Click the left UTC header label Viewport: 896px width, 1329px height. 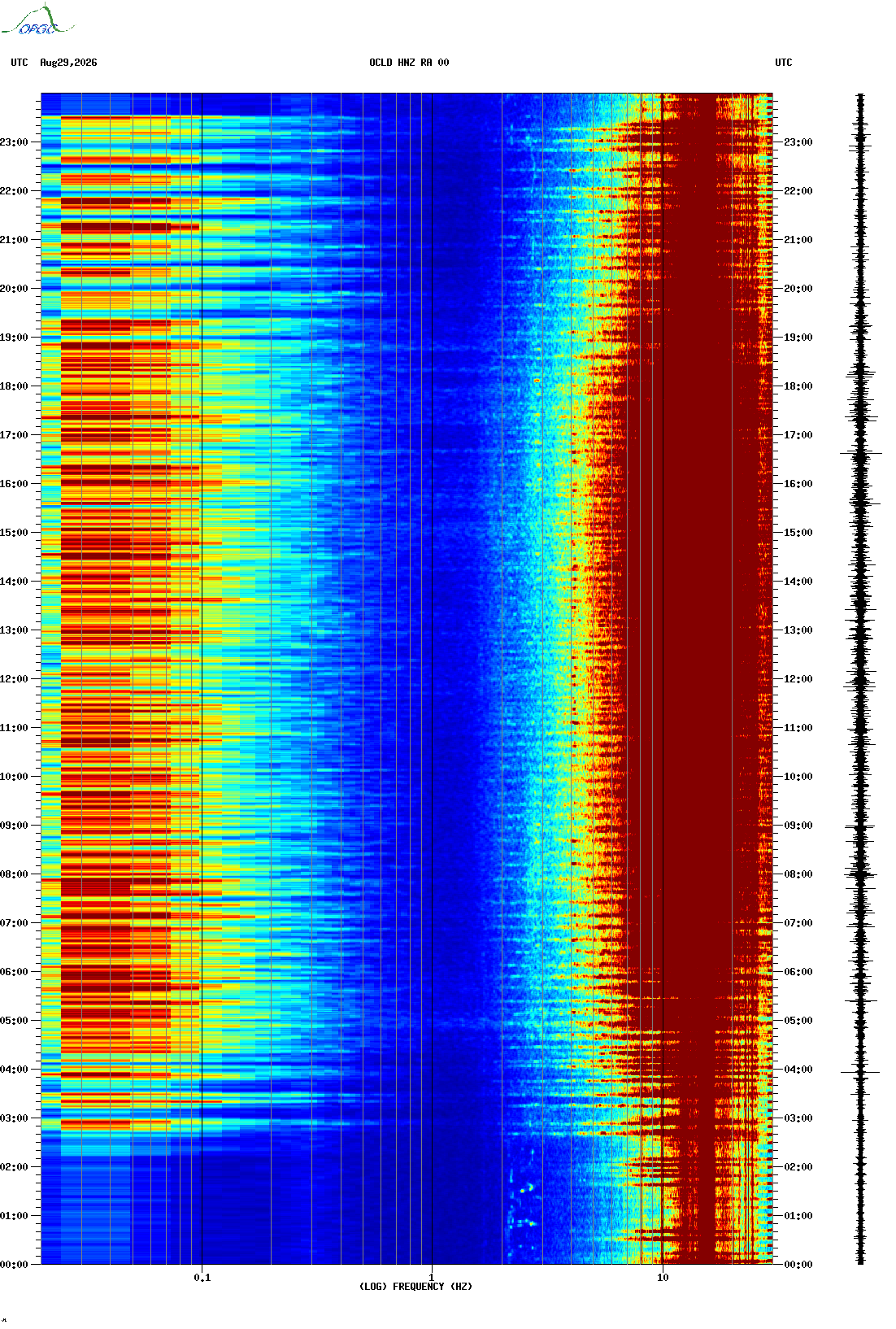pos(20,63)
